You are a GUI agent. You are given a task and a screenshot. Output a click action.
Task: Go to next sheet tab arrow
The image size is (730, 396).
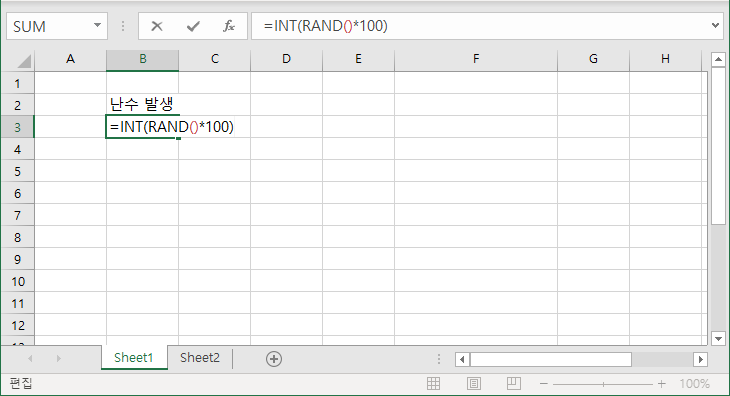click(59, 358)
